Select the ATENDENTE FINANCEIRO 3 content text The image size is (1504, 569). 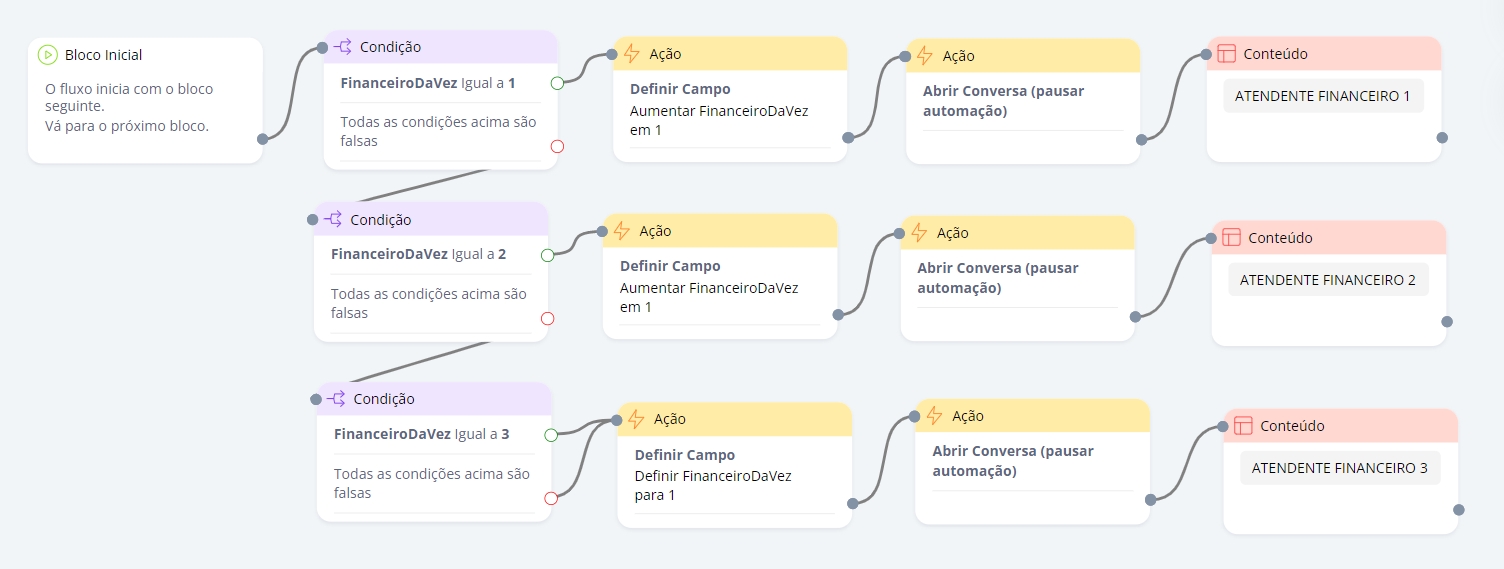coord(1339,468)
